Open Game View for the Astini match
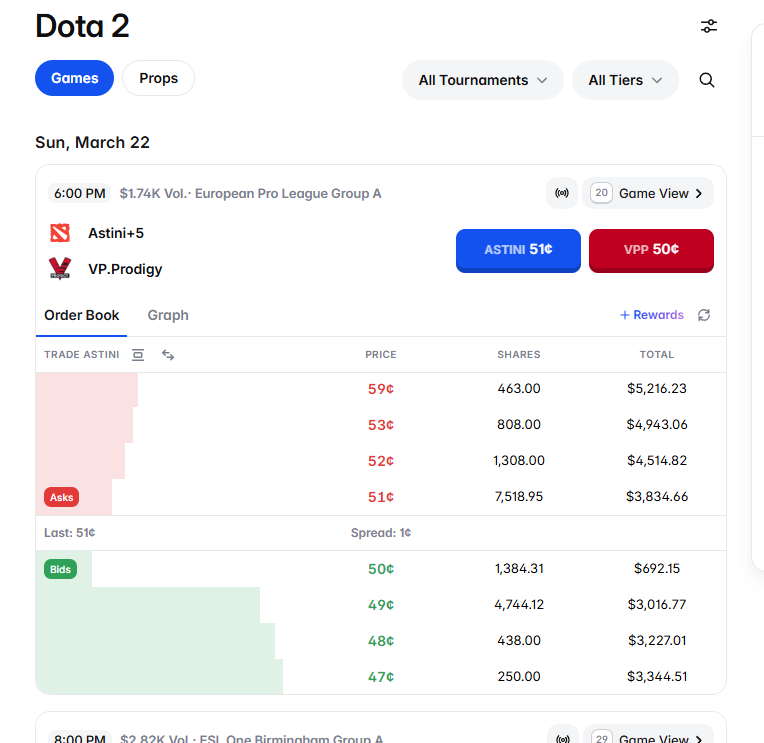Image resolution: width=764 pixels, height=743 pixels. [648, 193]
